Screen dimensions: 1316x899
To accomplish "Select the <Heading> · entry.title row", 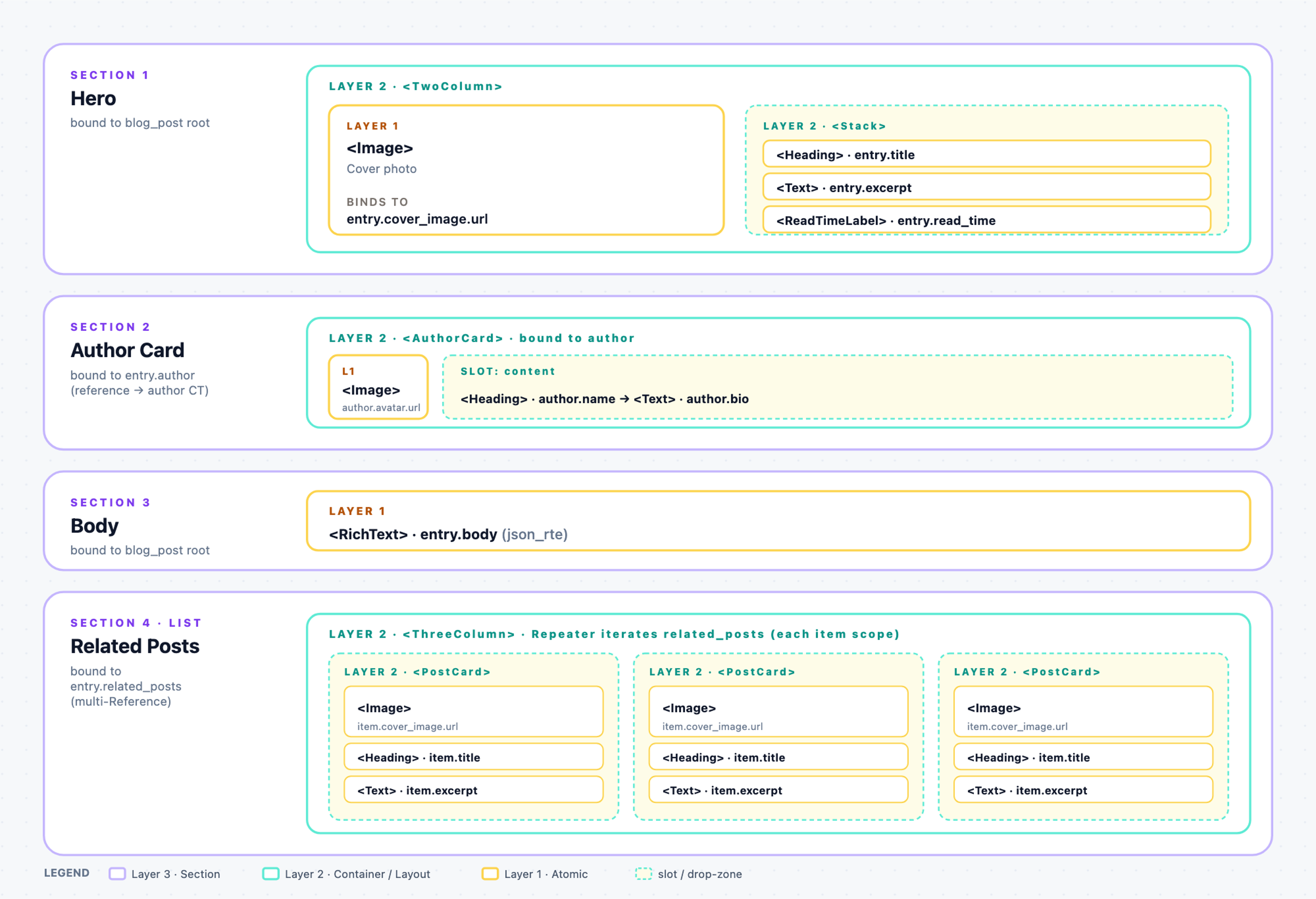I will tap(986, 154).
